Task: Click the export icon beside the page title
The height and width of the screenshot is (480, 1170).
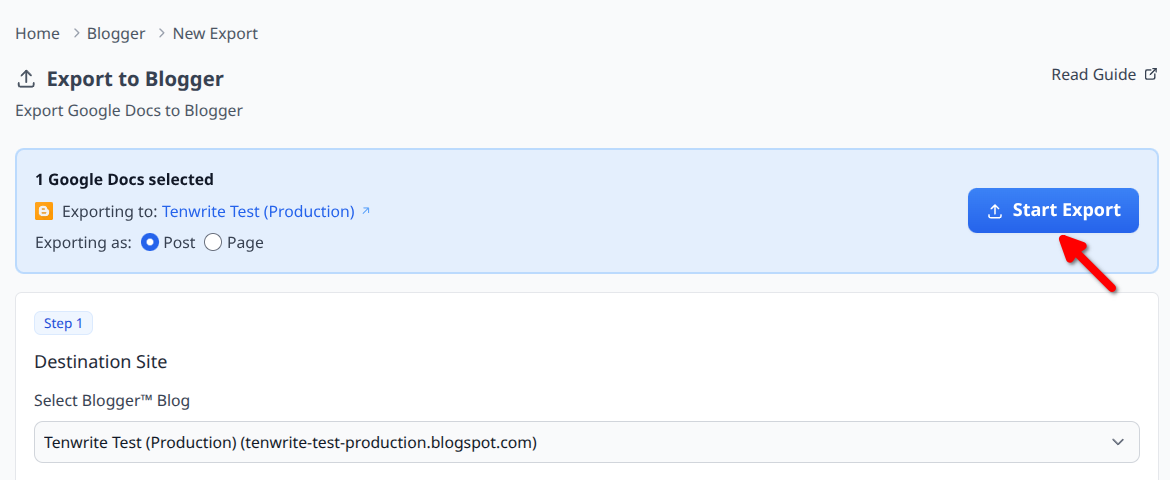Action: click(x=27, y=80)
